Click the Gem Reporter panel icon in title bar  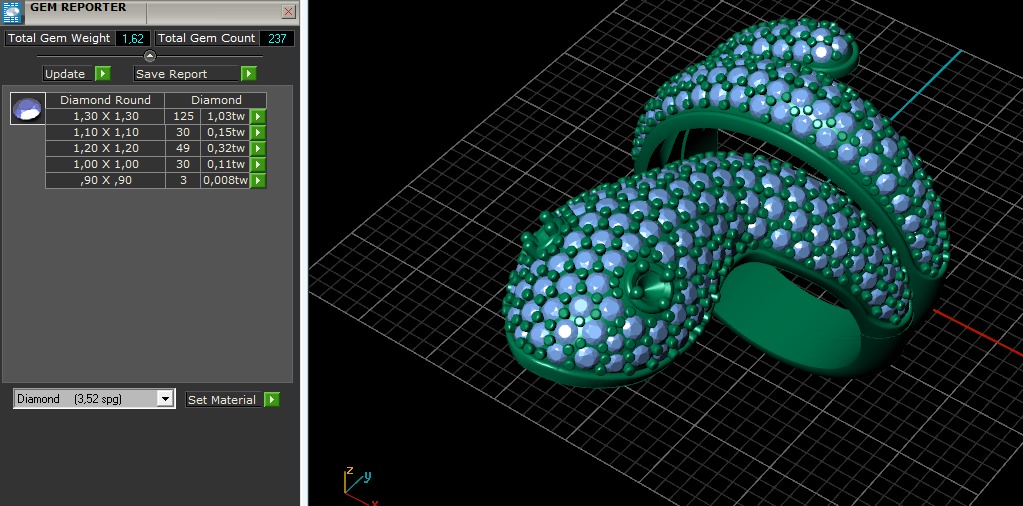coord(12,12)
